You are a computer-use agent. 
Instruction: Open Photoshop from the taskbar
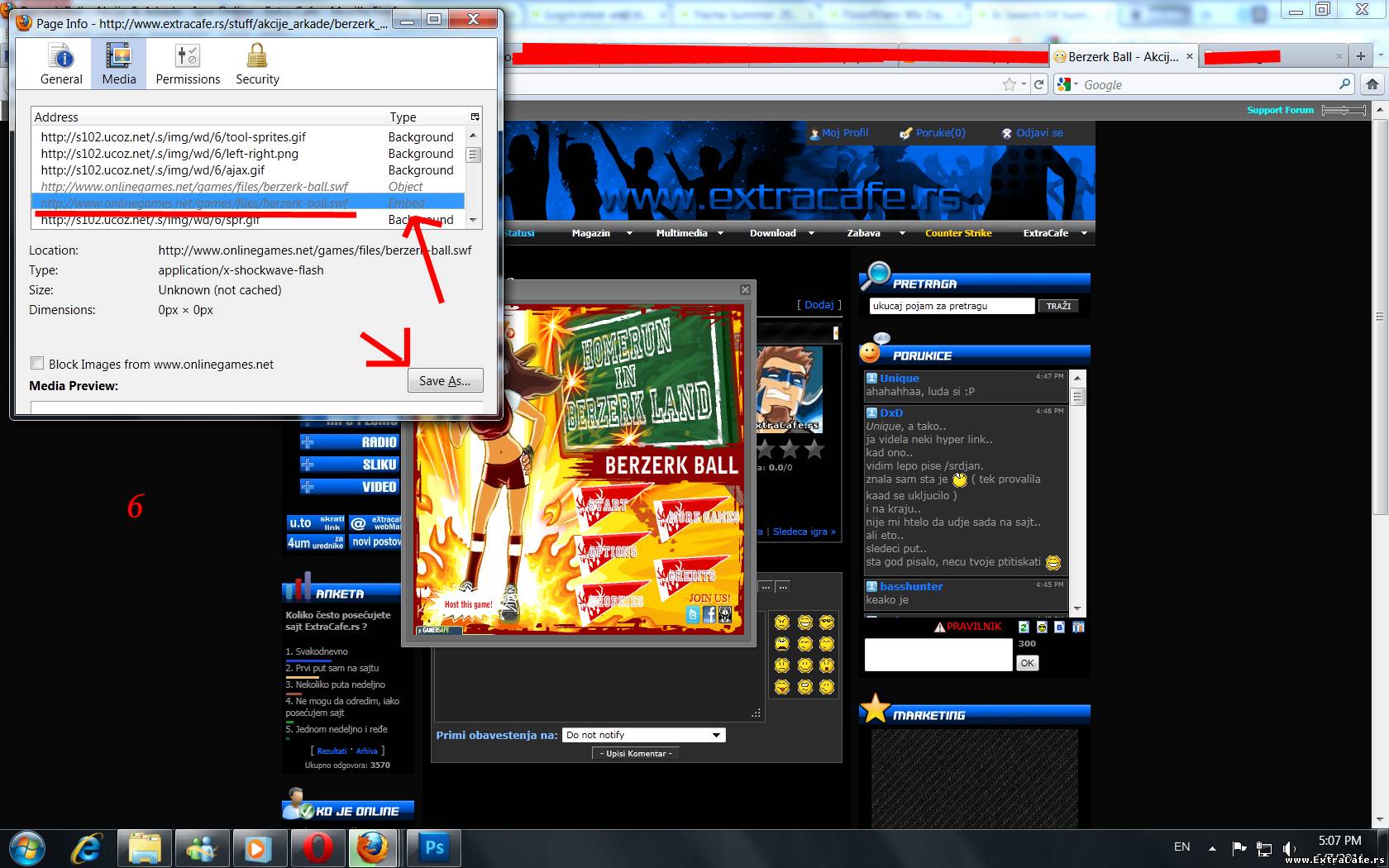(x=434, y=848)
